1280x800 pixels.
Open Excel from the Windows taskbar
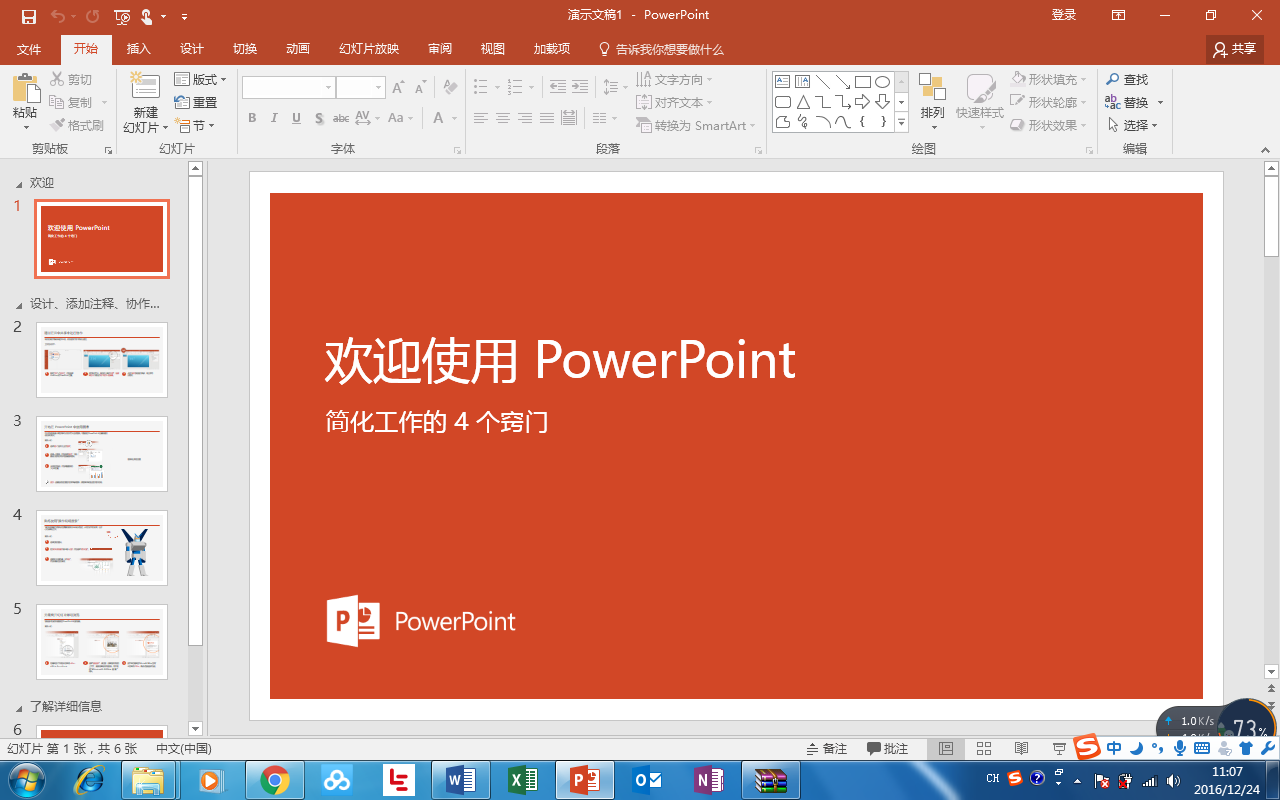(522, 779)
